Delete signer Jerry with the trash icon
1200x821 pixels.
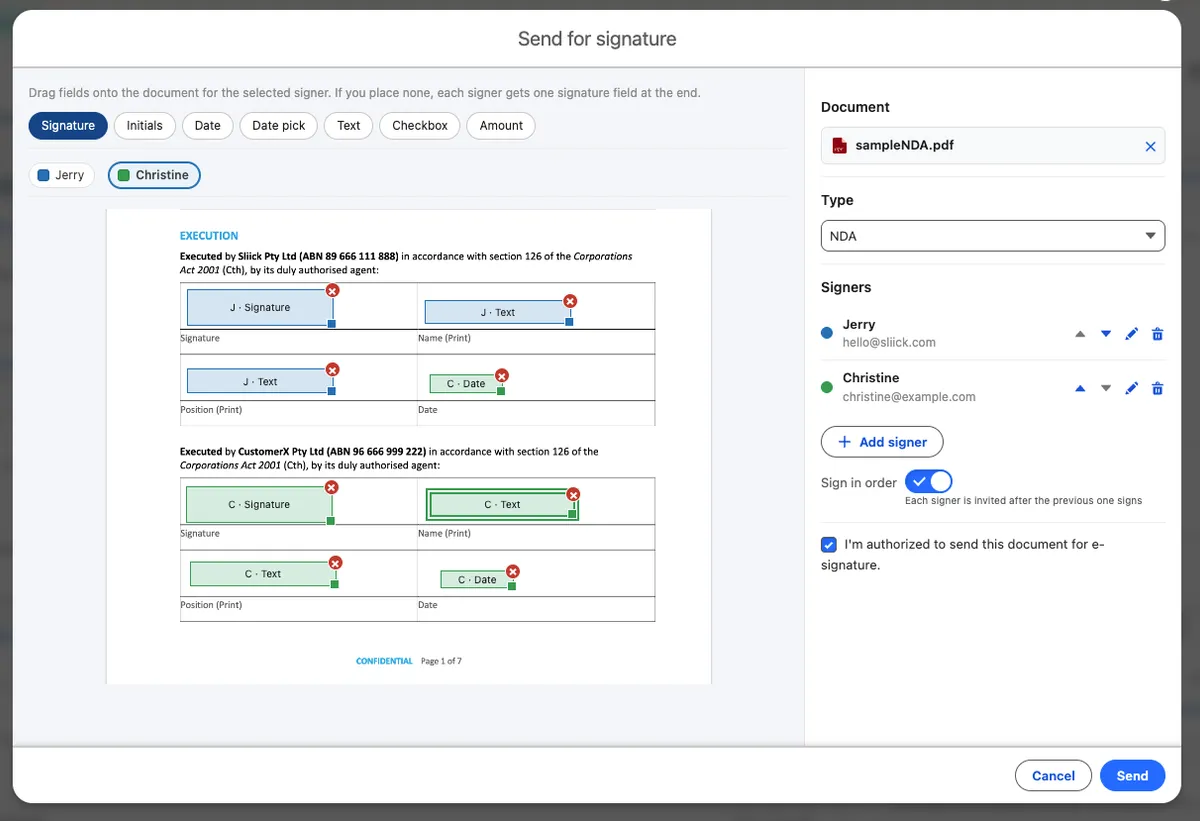click(x=1157, y=334)
